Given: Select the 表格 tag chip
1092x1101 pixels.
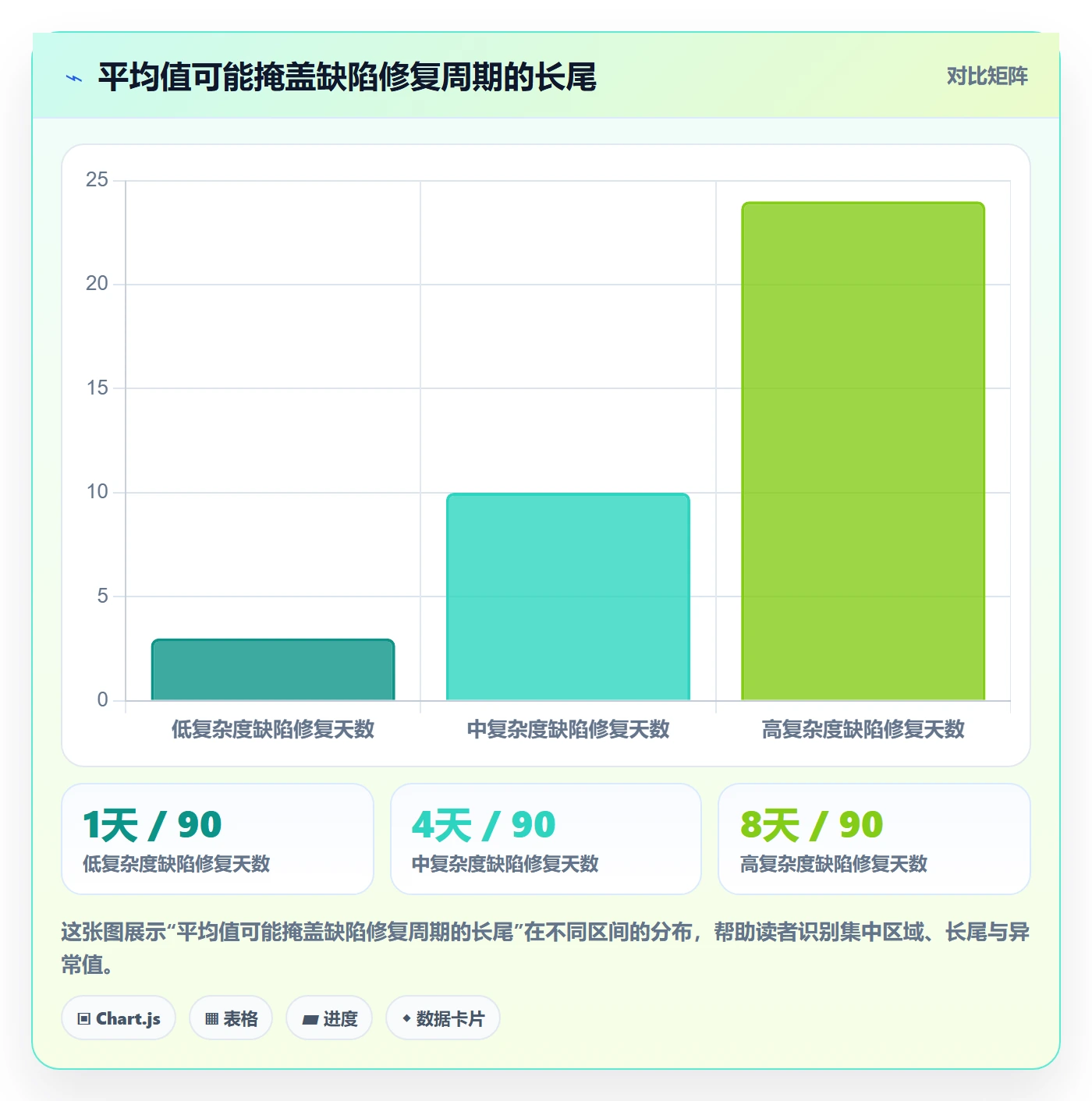Looking at the screenshot, I should point(231,1018).
